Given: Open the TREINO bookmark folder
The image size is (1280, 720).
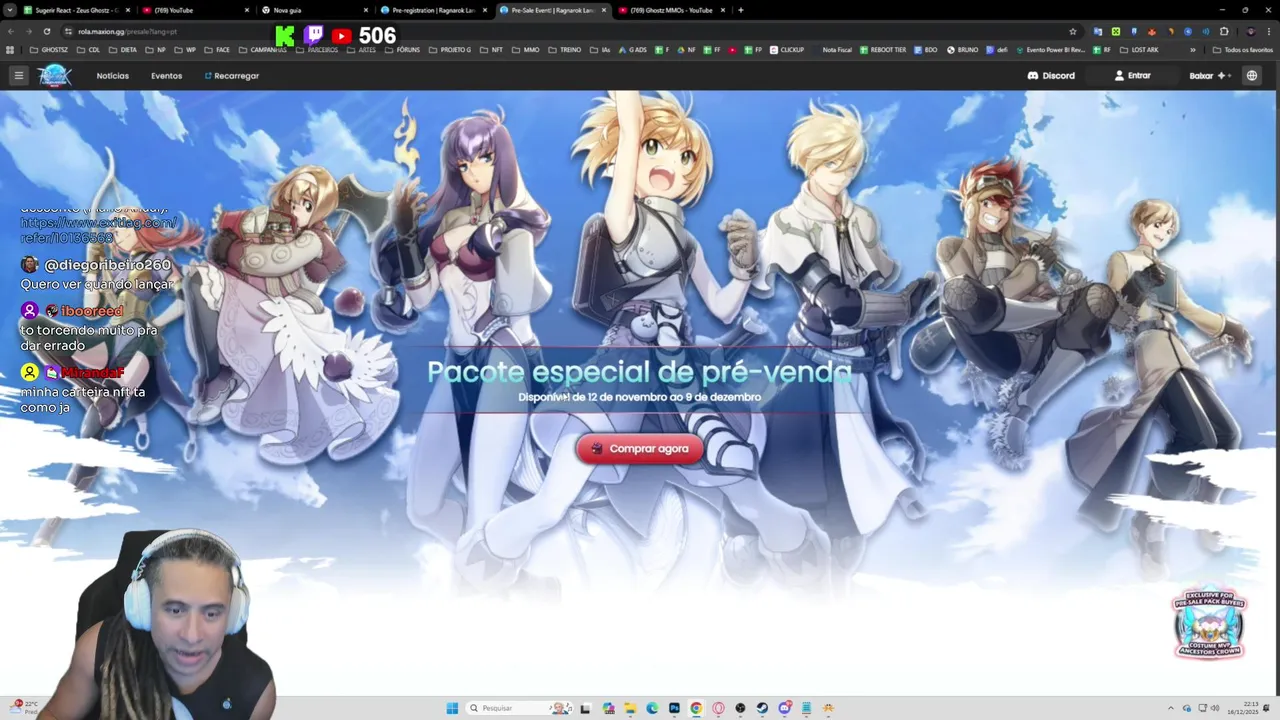Looking at the screenshot, I should [x=564, y=49].
